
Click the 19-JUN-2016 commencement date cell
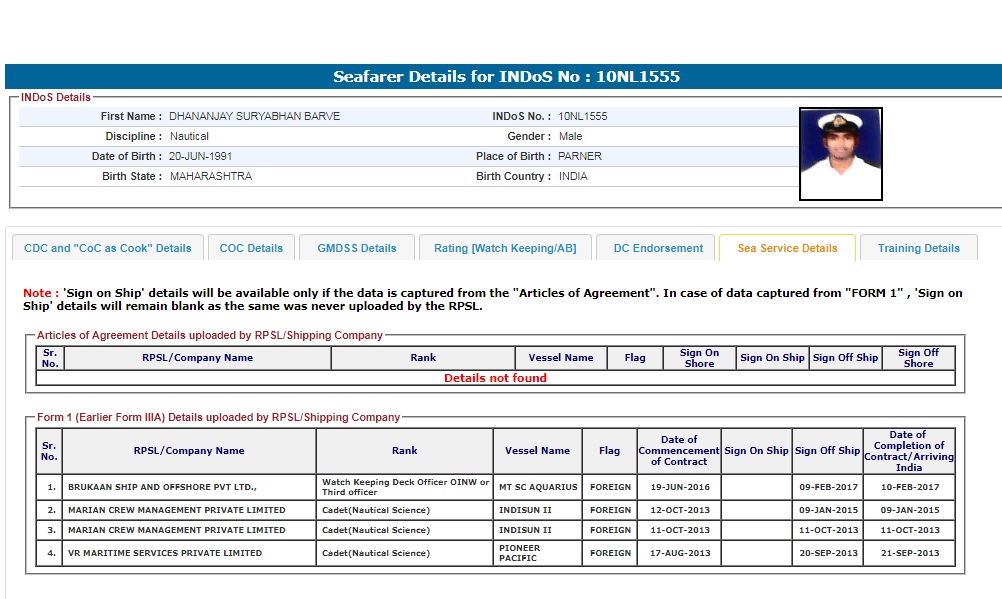679,487
